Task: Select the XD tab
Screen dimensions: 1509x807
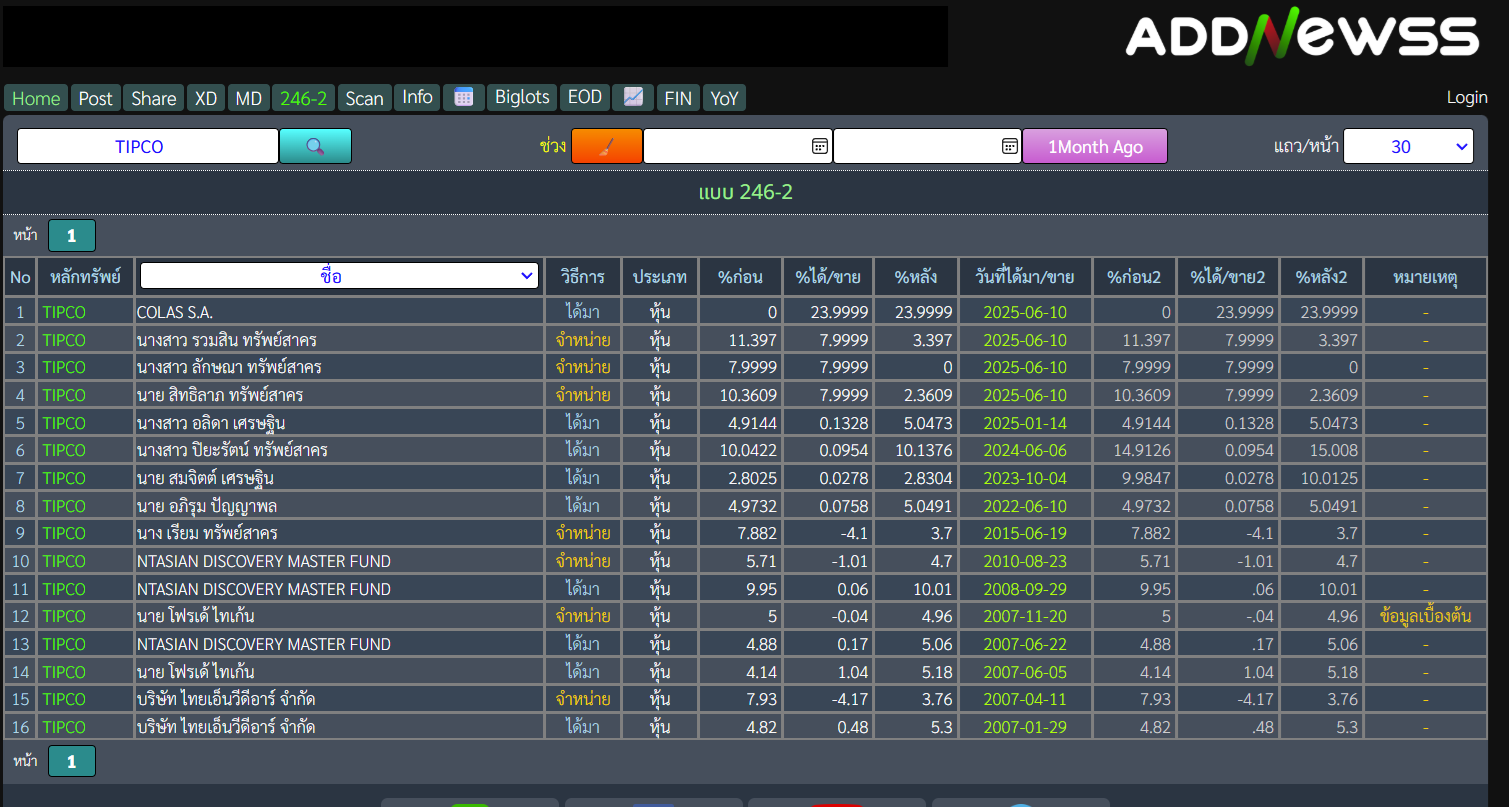Action: (206, 98)
